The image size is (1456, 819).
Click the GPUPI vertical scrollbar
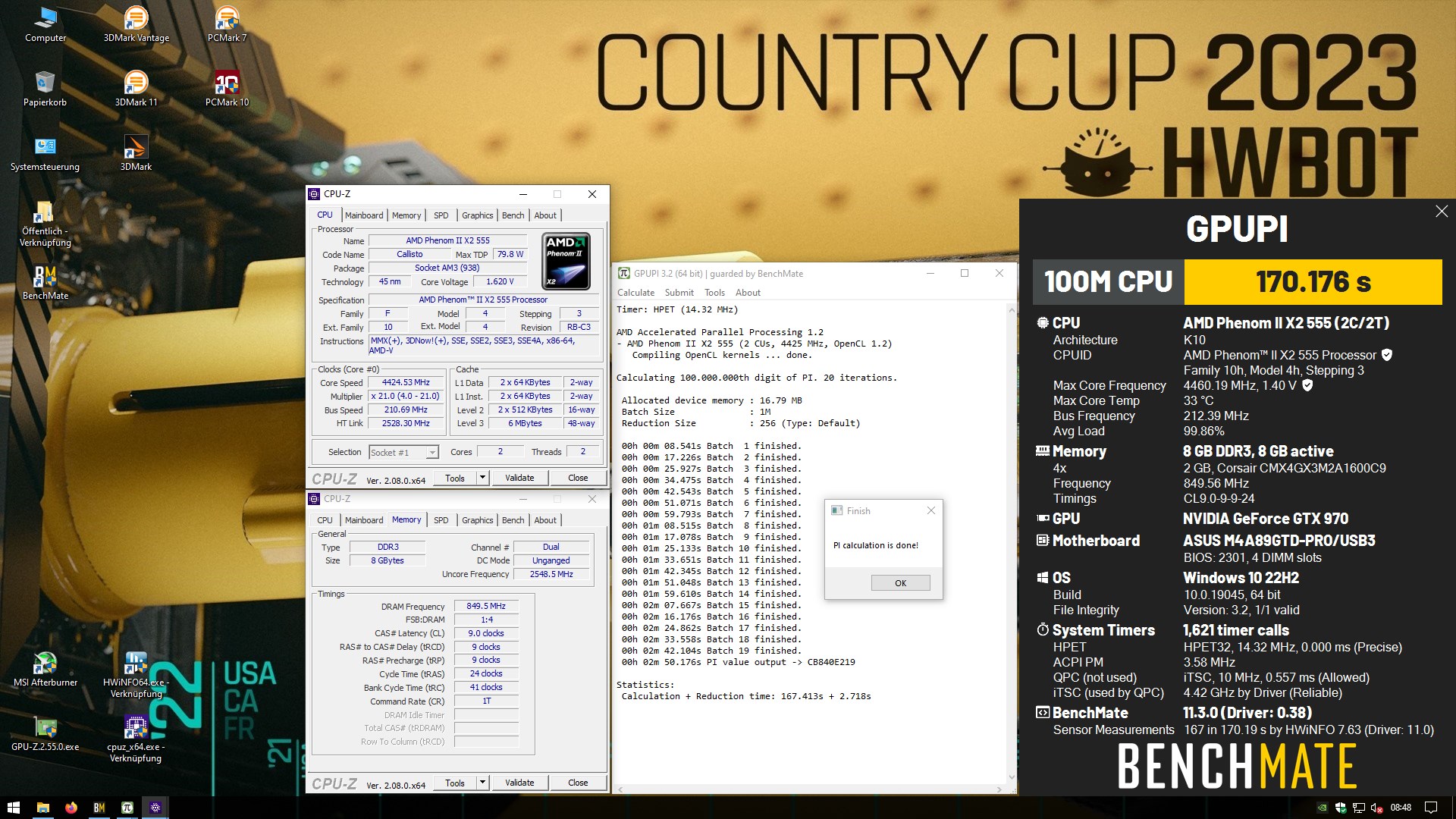coord(1011,543)
